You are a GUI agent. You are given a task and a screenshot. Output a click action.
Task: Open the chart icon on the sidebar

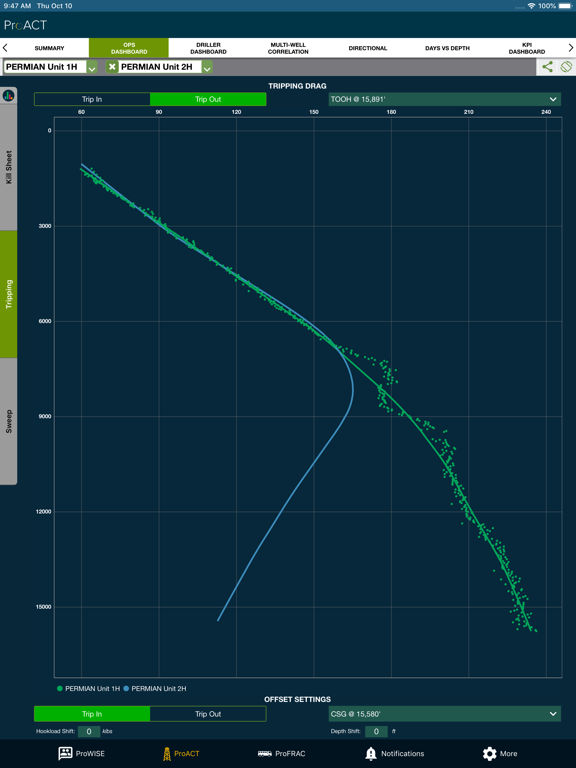tap(8, 96)
